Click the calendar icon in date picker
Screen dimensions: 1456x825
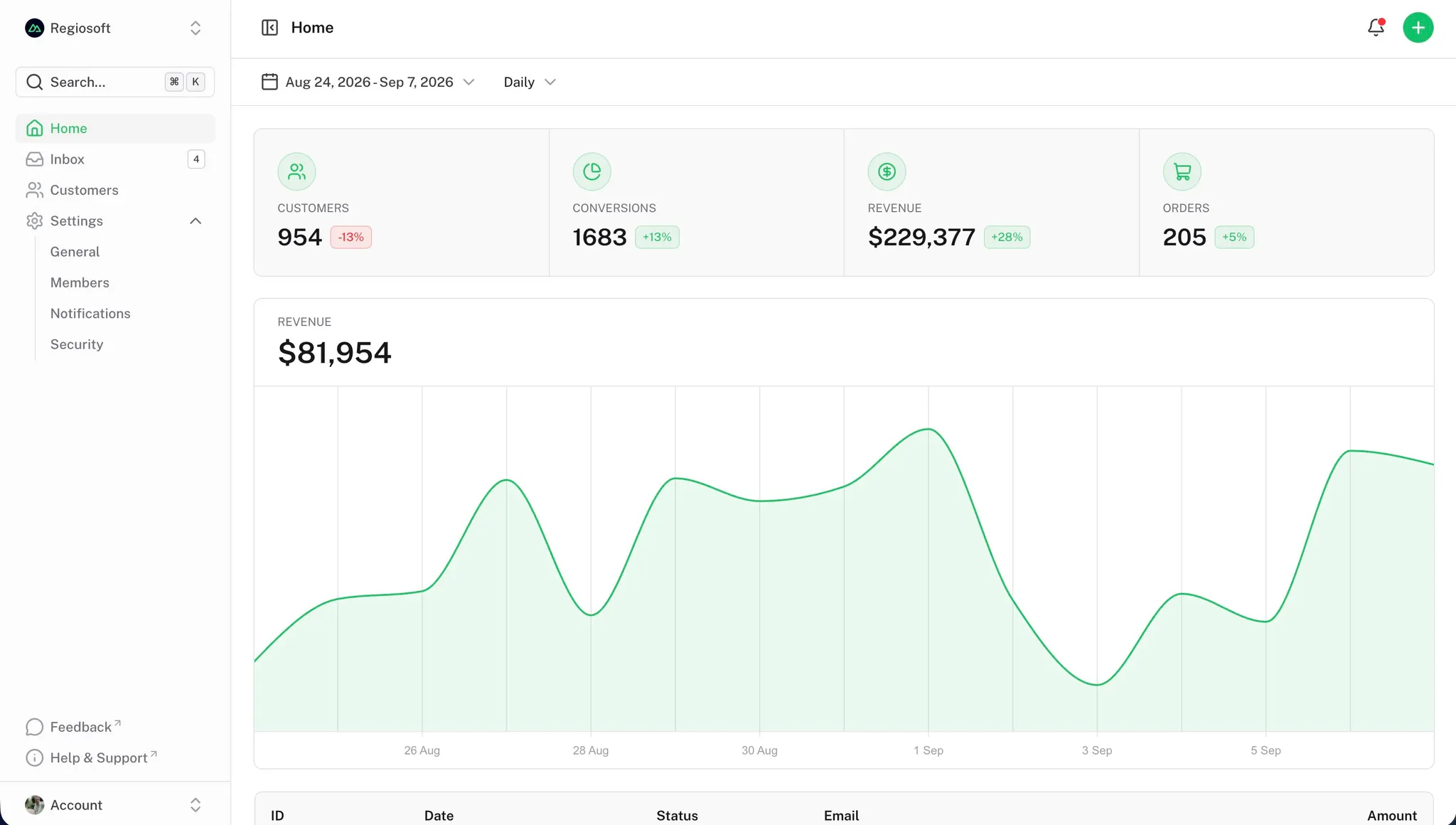point(269,82)
